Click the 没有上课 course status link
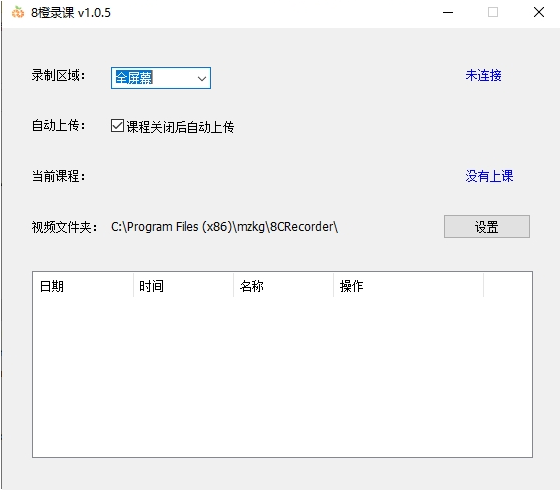 coord(489,176)
